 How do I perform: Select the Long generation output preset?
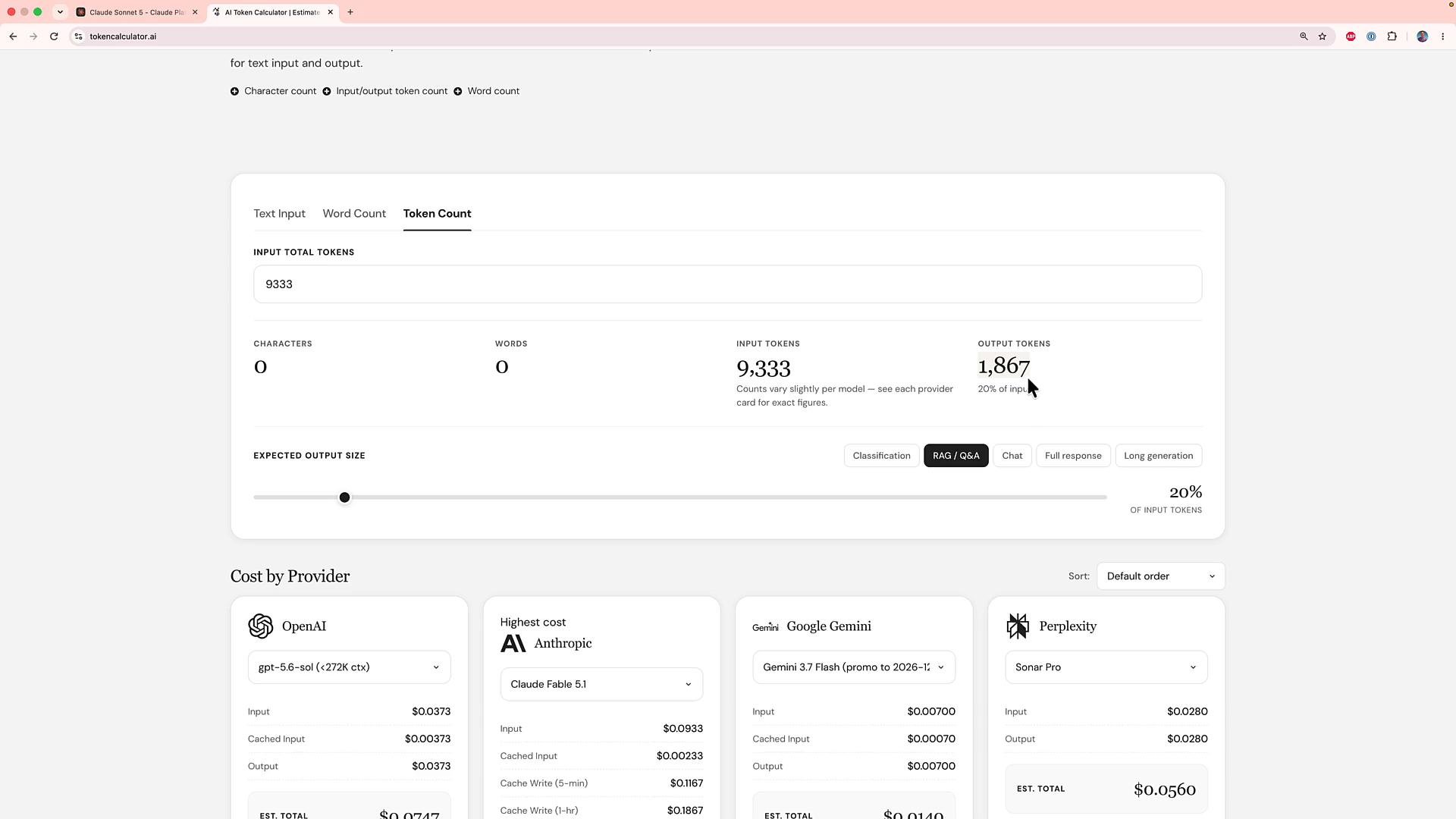tap(1158, 456)
